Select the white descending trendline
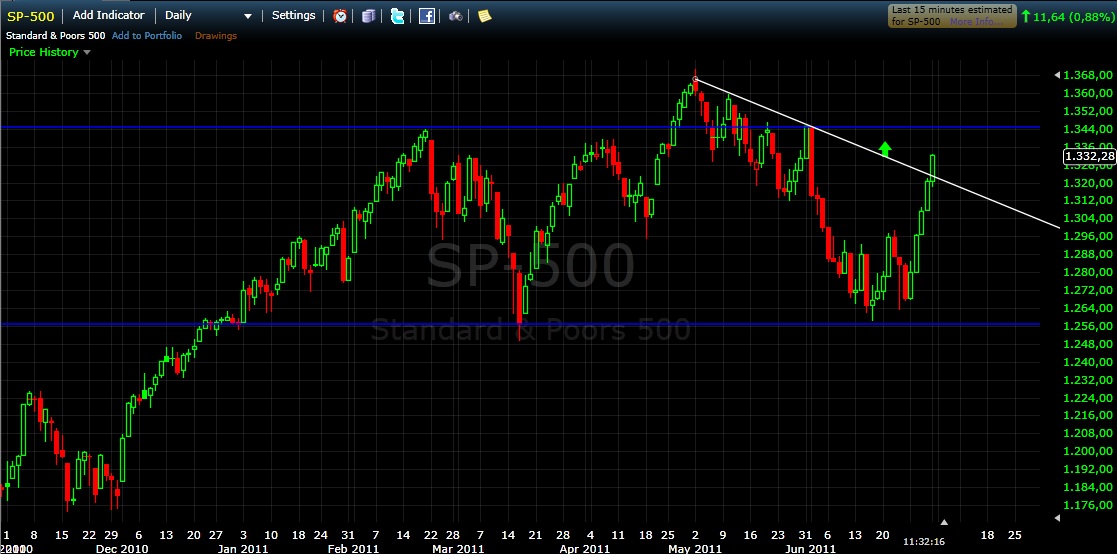This screenshot has height=555, width=1117. 876,152
